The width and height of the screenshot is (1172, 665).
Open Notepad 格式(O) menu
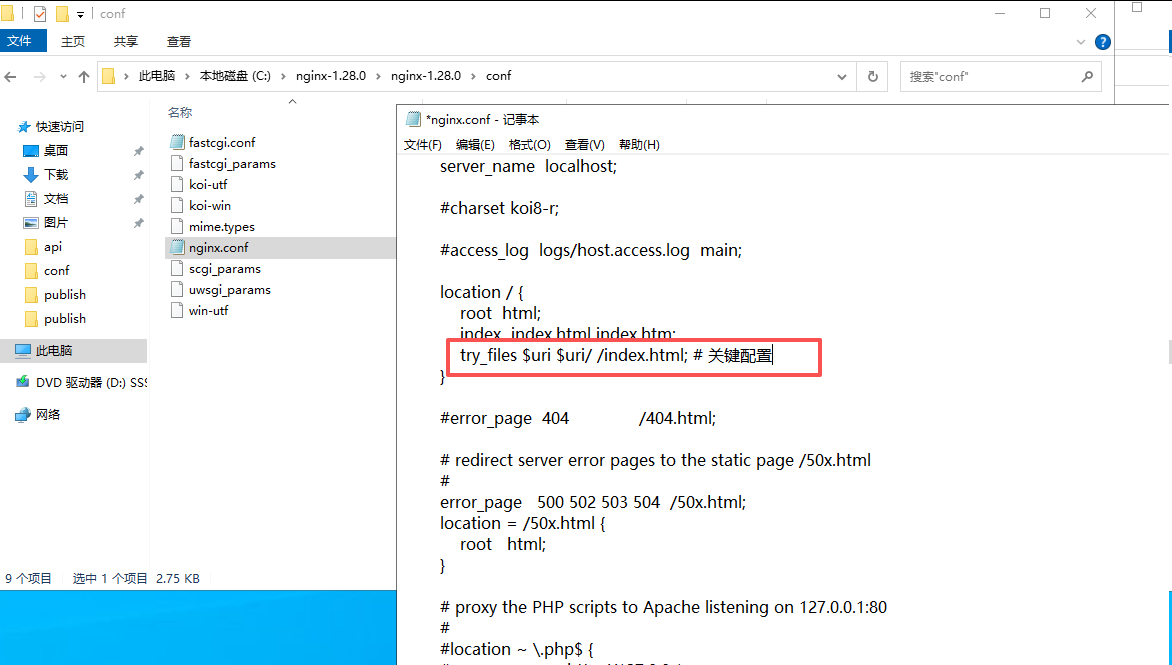(530, 145)
